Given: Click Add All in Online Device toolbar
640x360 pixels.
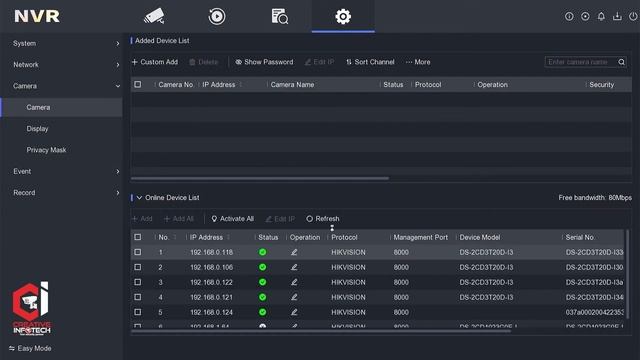Looking at the screenshot, I should click(179, 219).
